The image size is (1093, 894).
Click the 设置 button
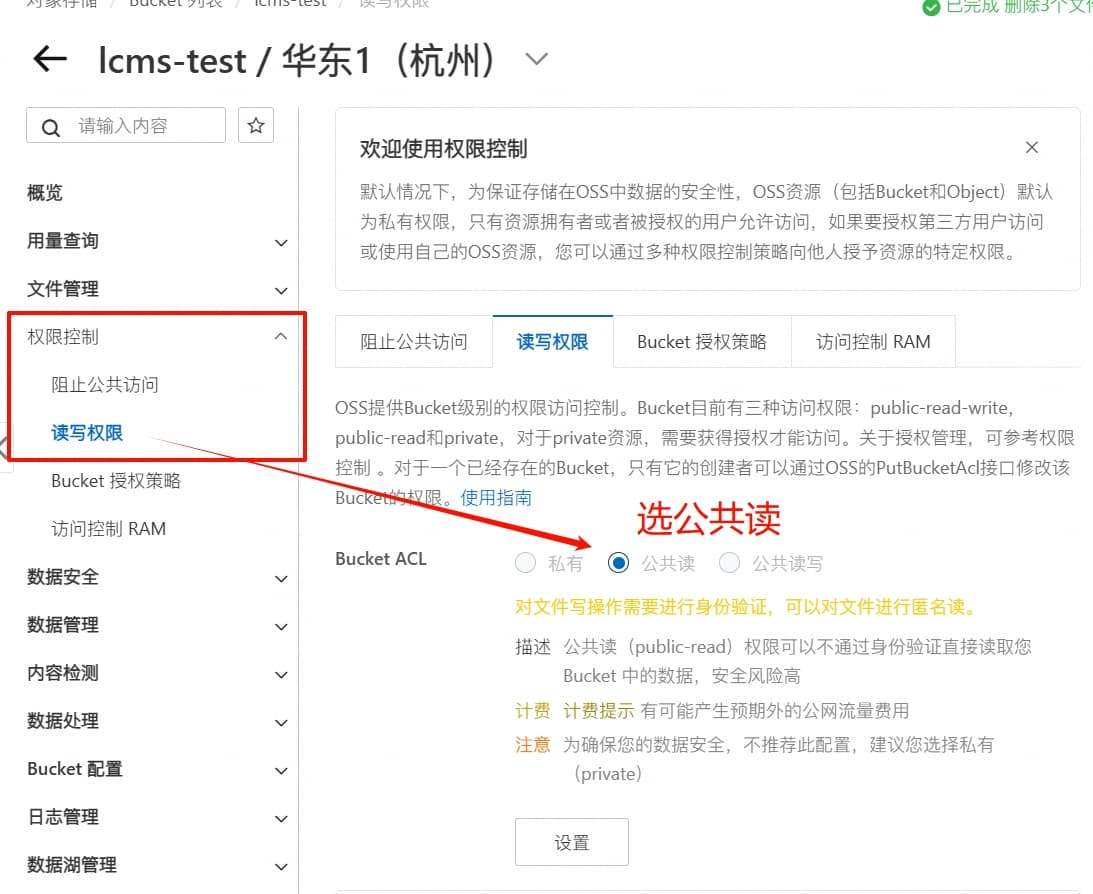[x=572, y=842]
